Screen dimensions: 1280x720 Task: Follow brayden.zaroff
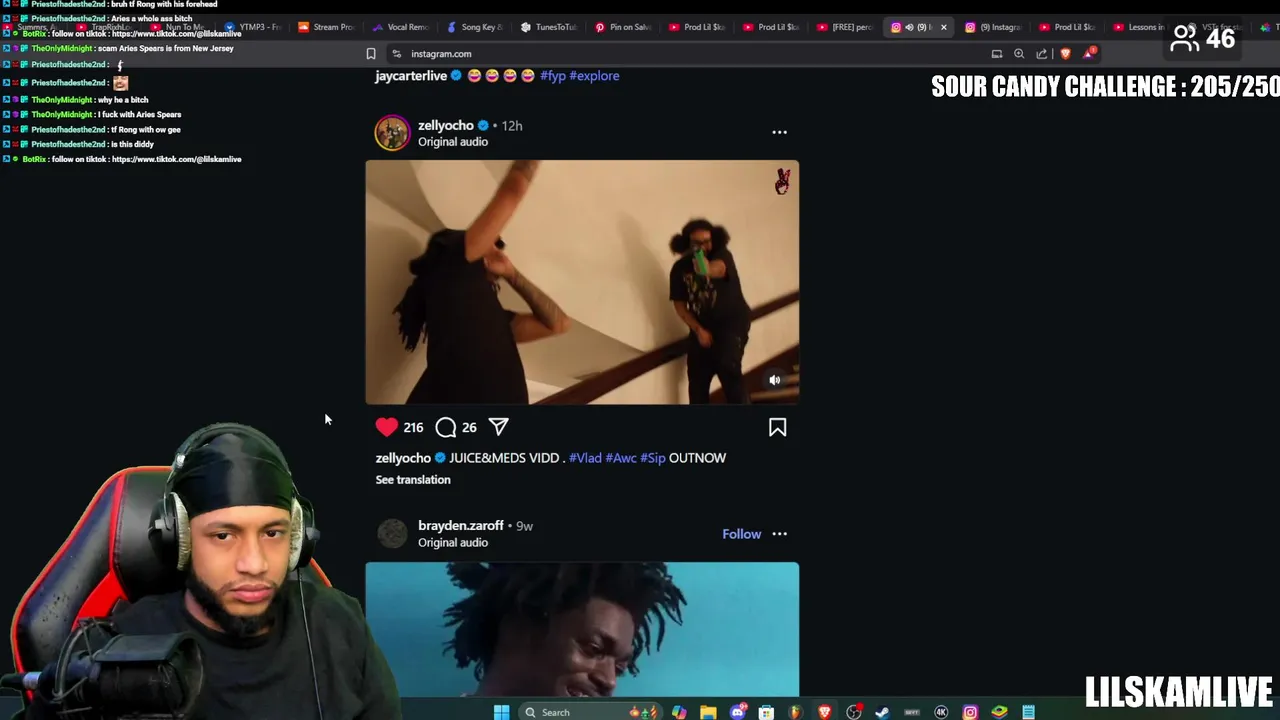[x=741, y=534]
